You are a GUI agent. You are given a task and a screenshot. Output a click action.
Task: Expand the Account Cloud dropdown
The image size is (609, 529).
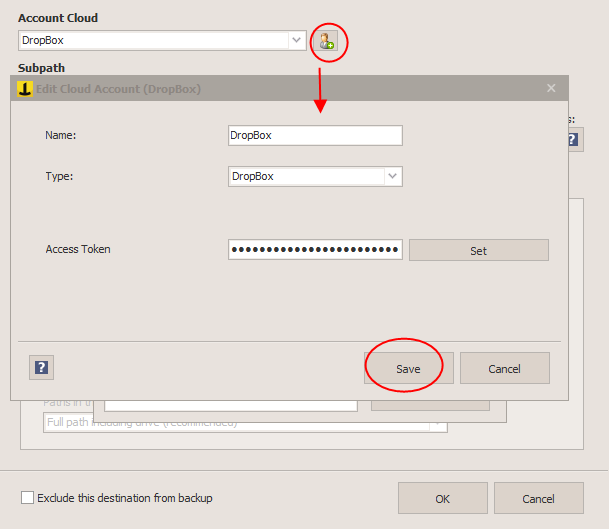(296, 40)
